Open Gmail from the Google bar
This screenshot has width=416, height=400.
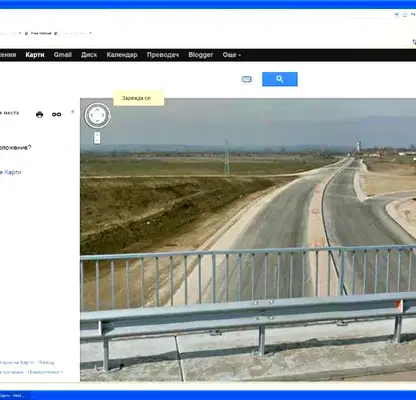[63, 55]
